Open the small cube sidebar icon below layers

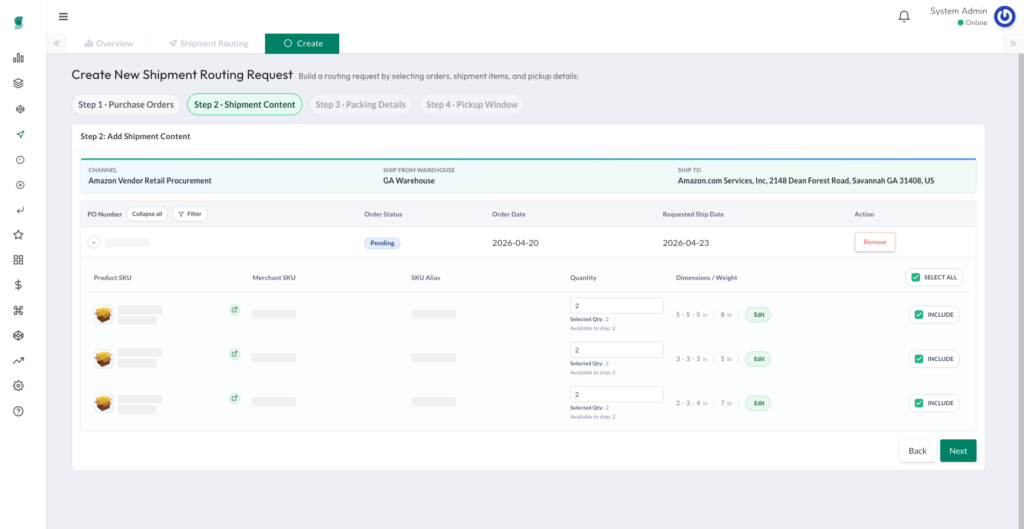[19, 109]
